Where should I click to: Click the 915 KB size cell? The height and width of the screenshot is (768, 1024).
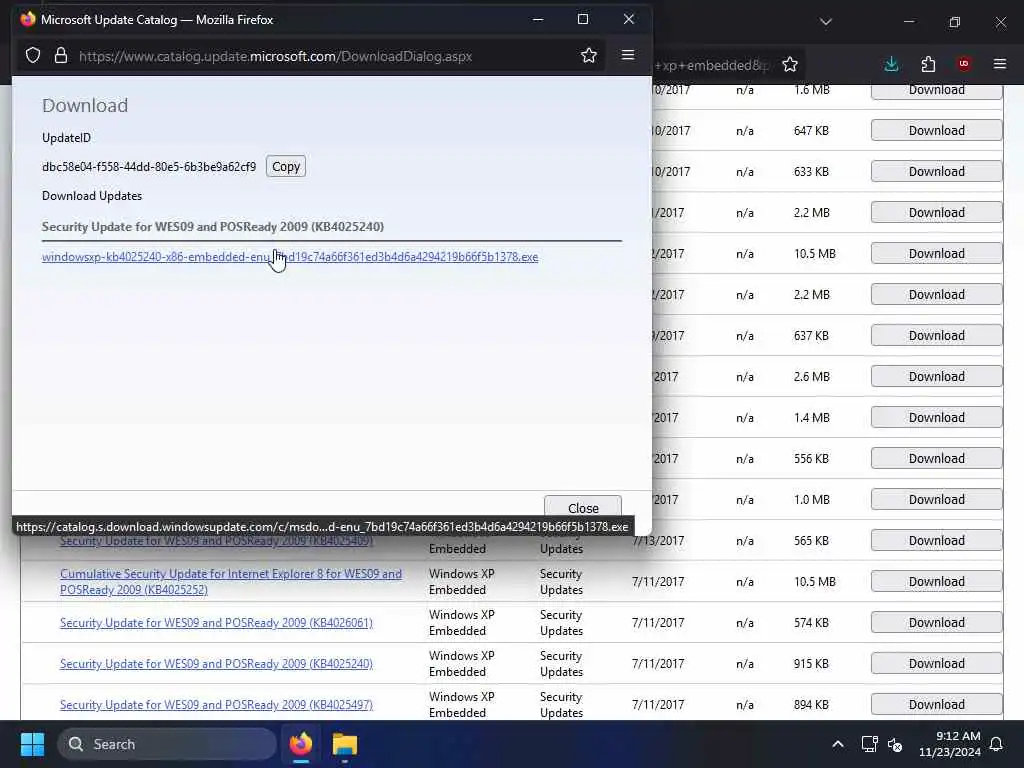(x=811, y=664)
